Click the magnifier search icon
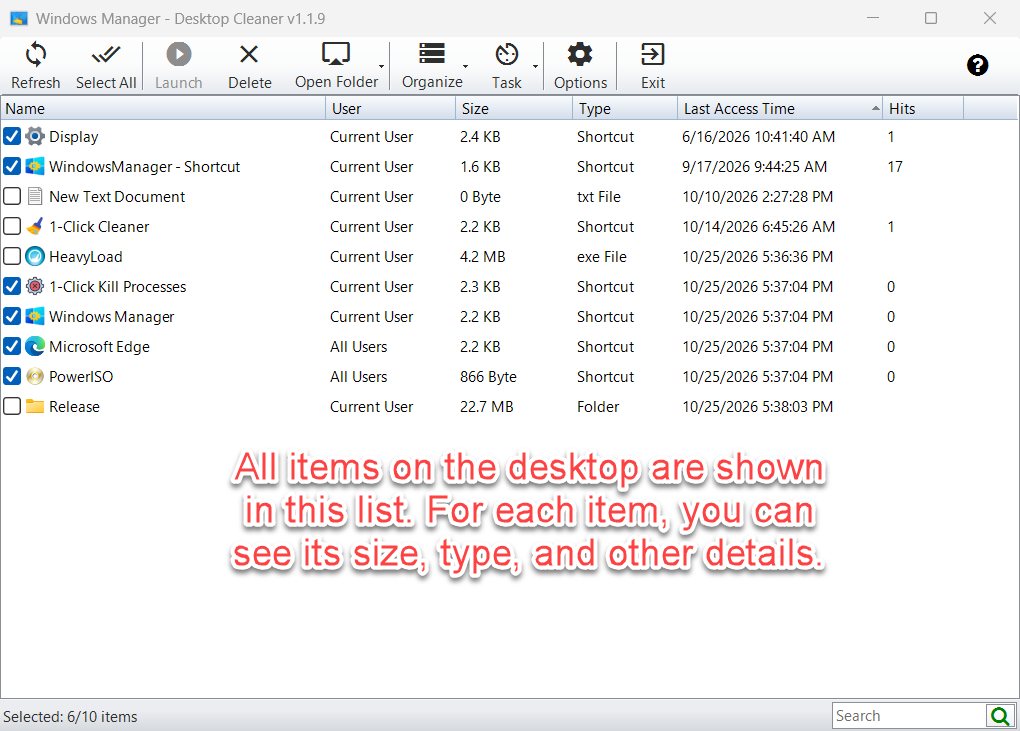 (1000, 716)
